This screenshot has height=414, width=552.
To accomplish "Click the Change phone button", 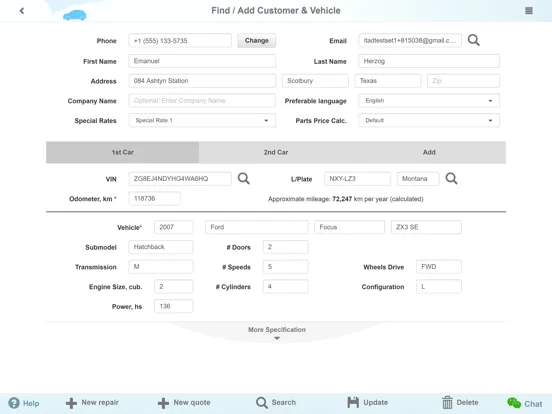I will tap(257, 40).
